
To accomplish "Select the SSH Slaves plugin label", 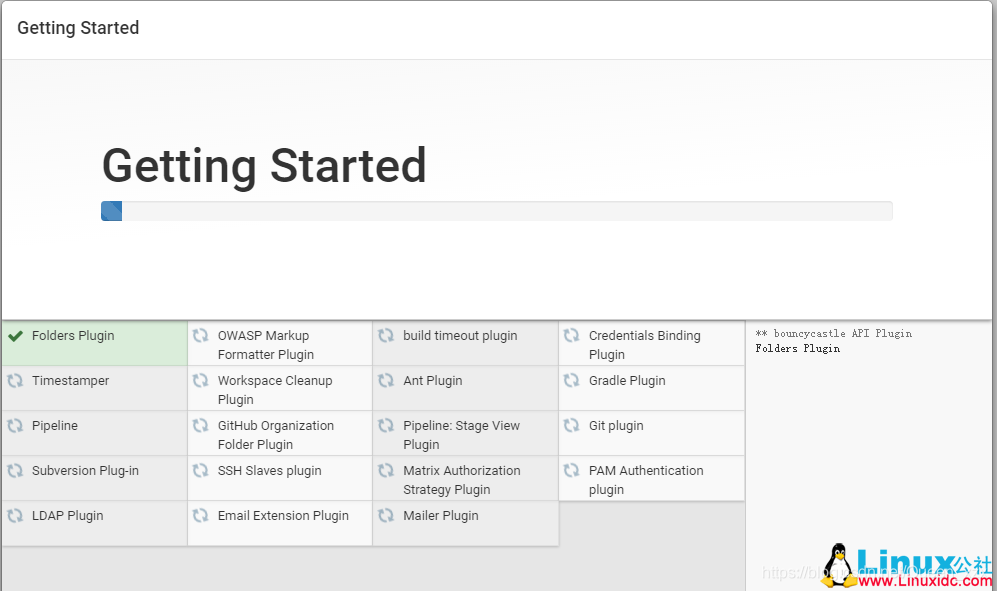I will (270, 471).
